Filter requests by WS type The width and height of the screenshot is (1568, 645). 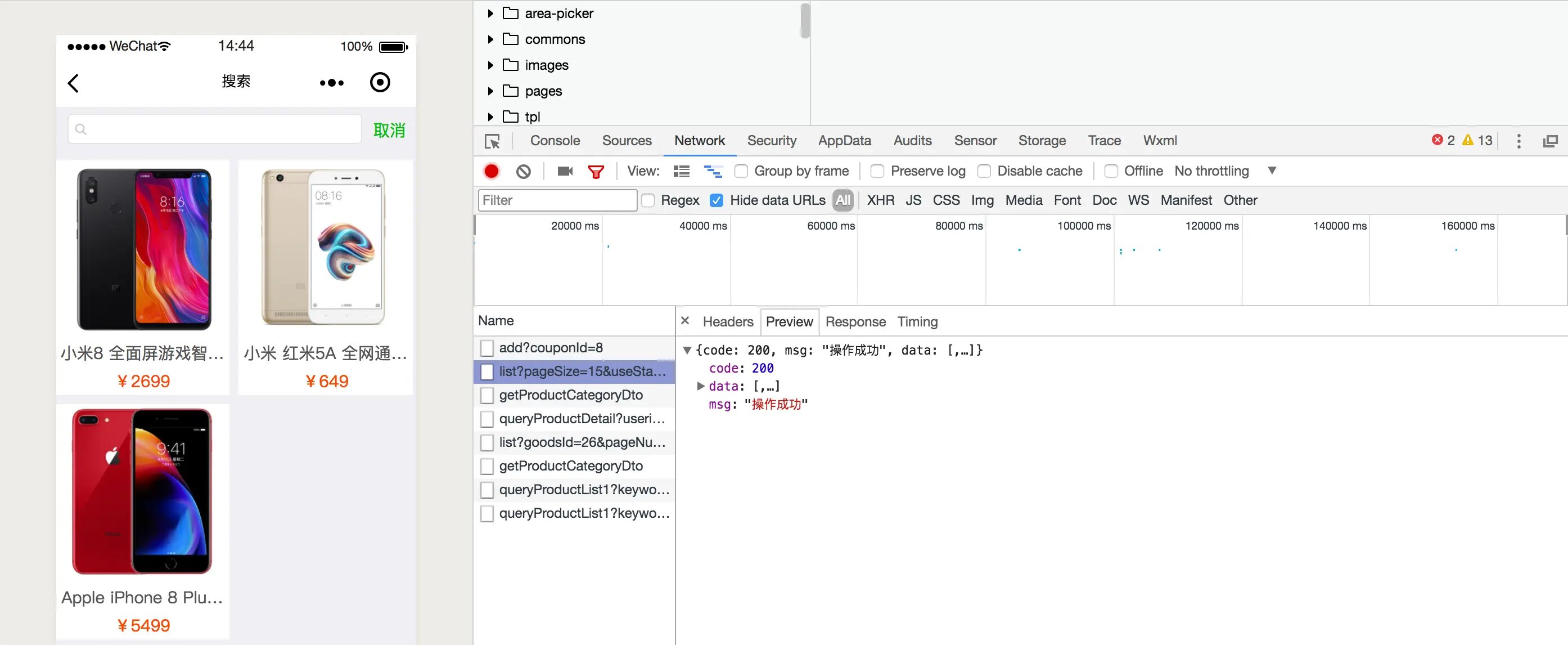pos(1138,200)
